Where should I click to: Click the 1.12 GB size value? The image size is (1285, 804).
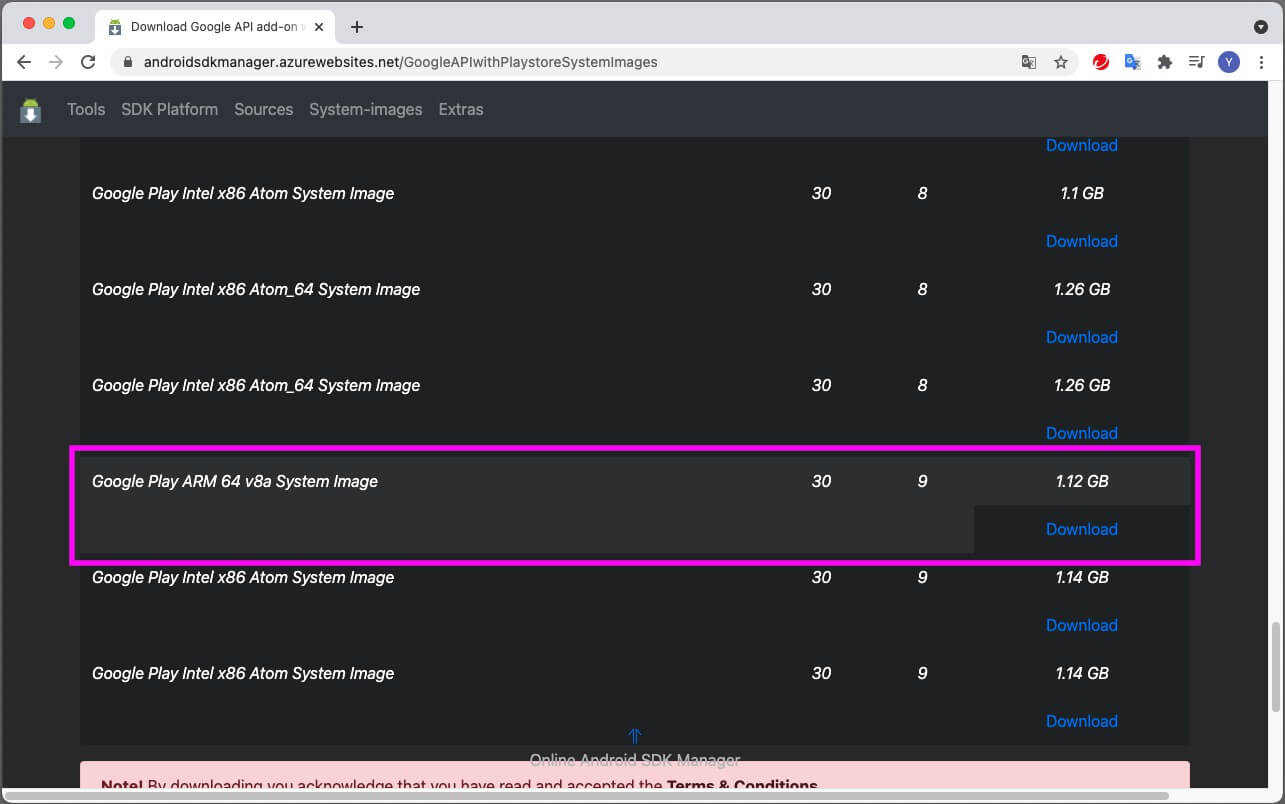pos(1082,481)
